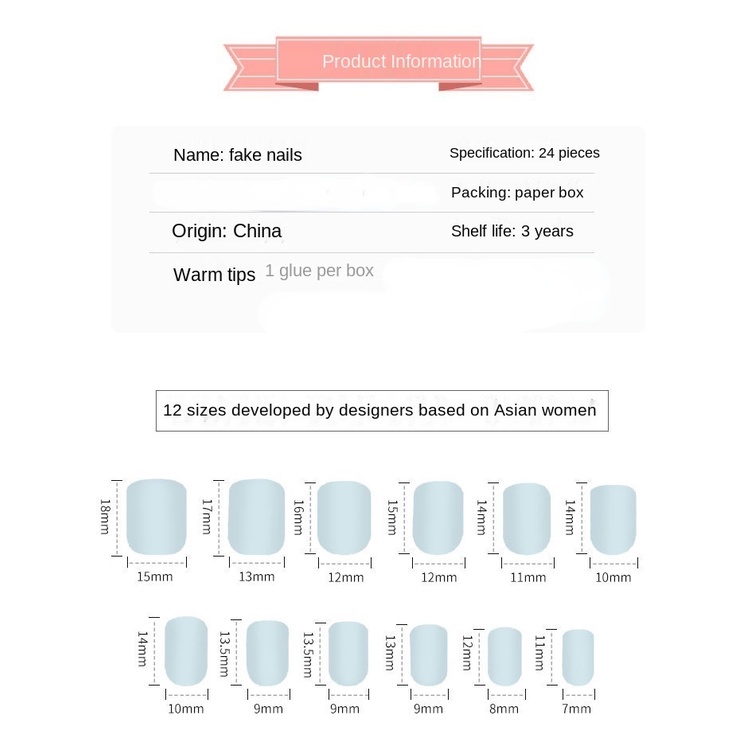Click the "12 sizes developed by designers" box

pos(380,410)
